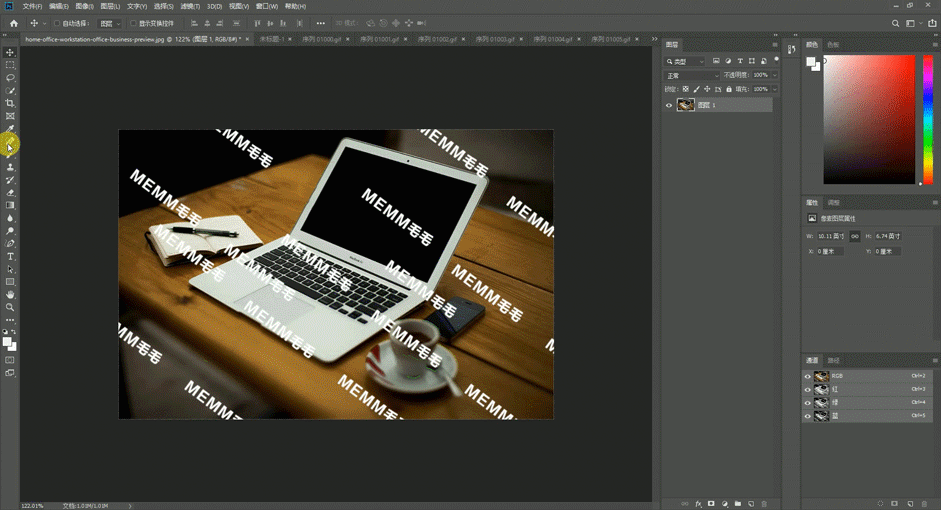Screen dimensions: 941x510
Task: Click more options ellipsis in options bar
Action: tap(320, 23)
